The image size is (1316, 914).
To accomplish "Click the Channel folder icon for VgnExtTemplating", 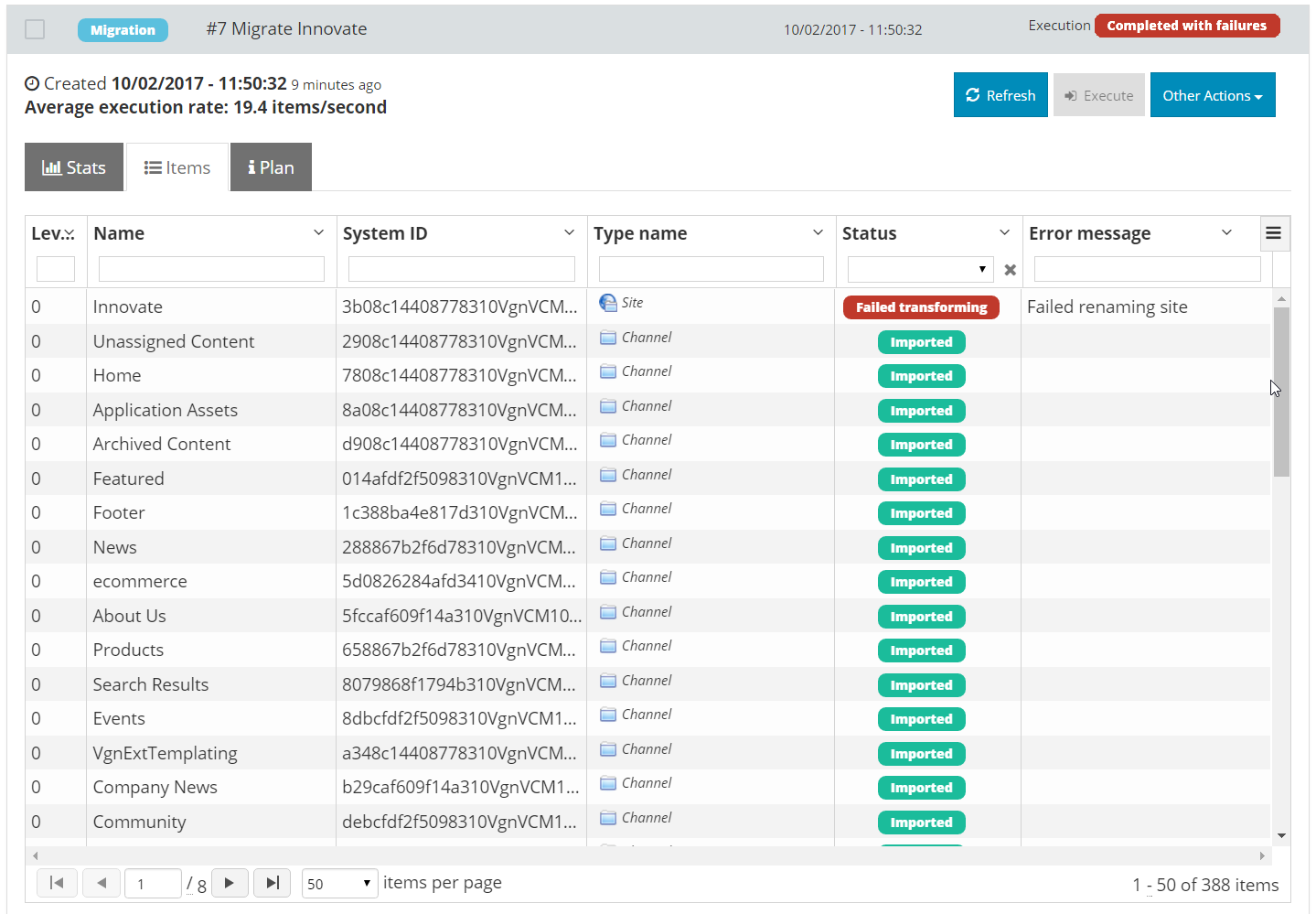I will (x=608, y=749).
